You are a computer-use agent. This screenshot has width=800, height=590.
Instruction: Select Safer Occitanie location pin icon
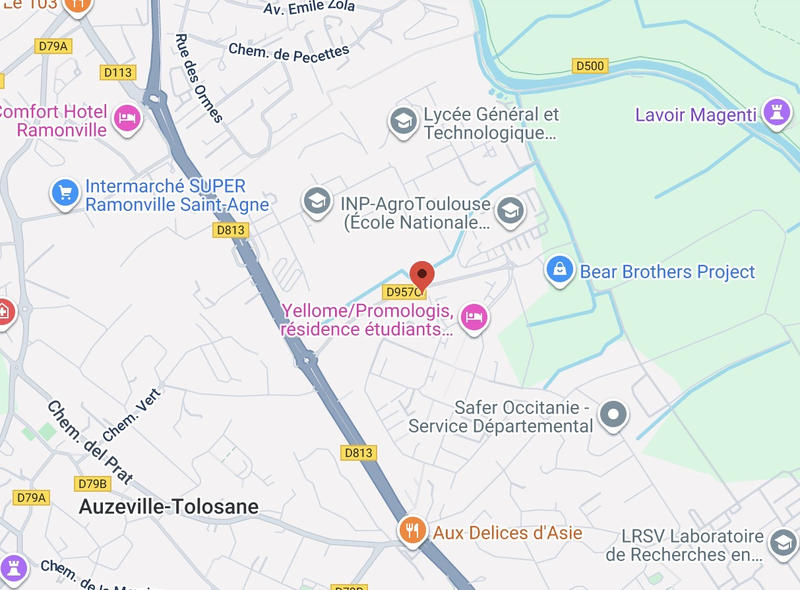click(613, 415)
